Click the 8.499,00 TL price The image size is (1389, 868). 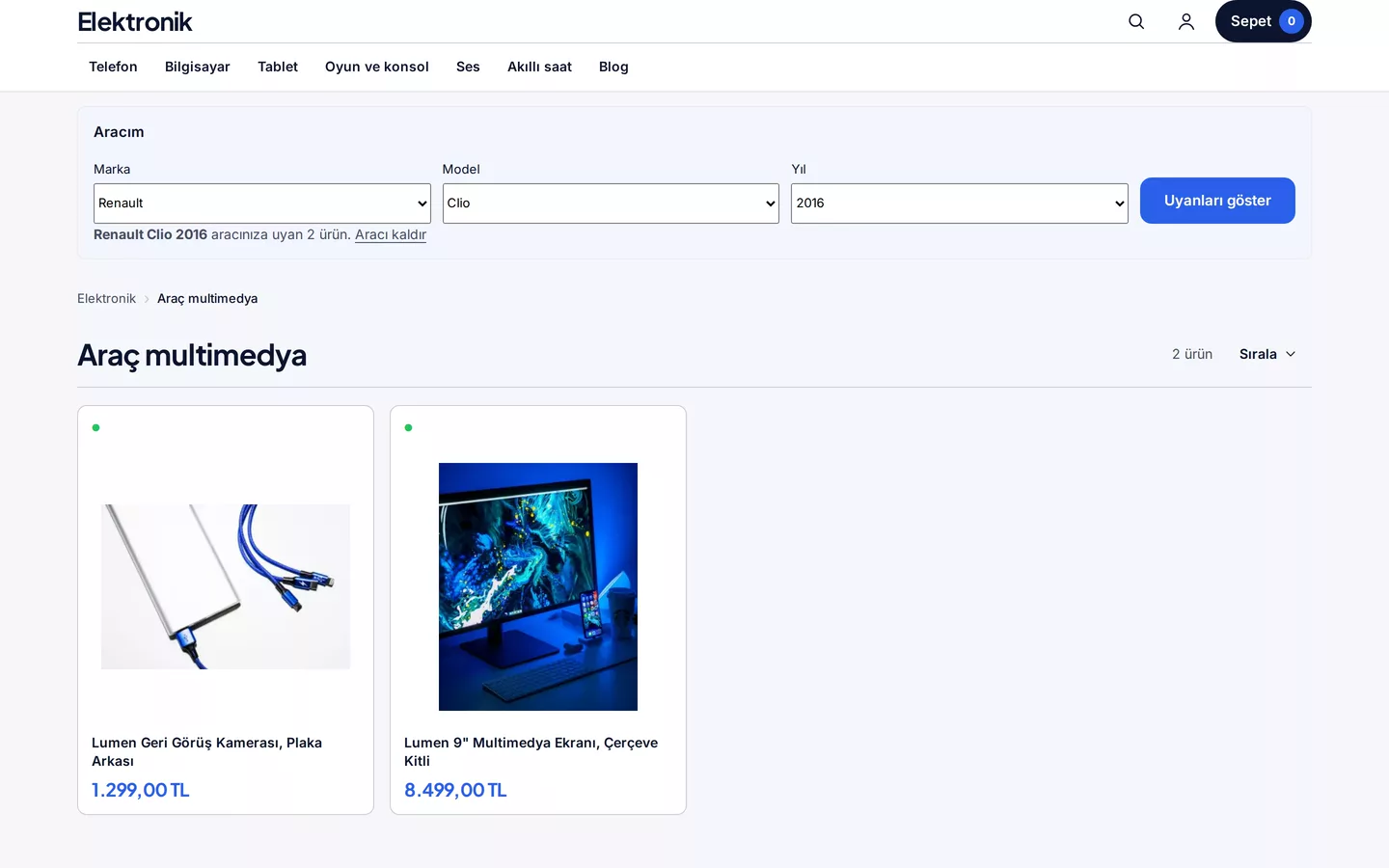tap(455, 790)
